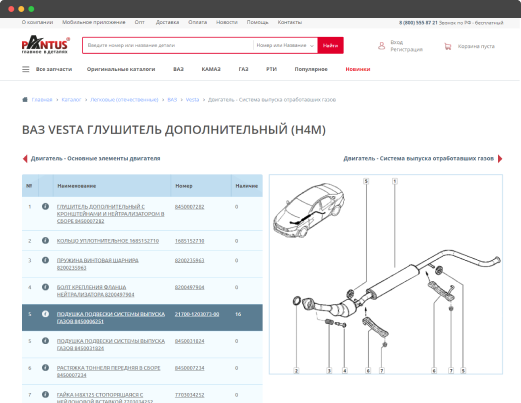Screen dimensions: 521x403
Task: Click the shopping cart icon
Action: (x=448, y=46)
